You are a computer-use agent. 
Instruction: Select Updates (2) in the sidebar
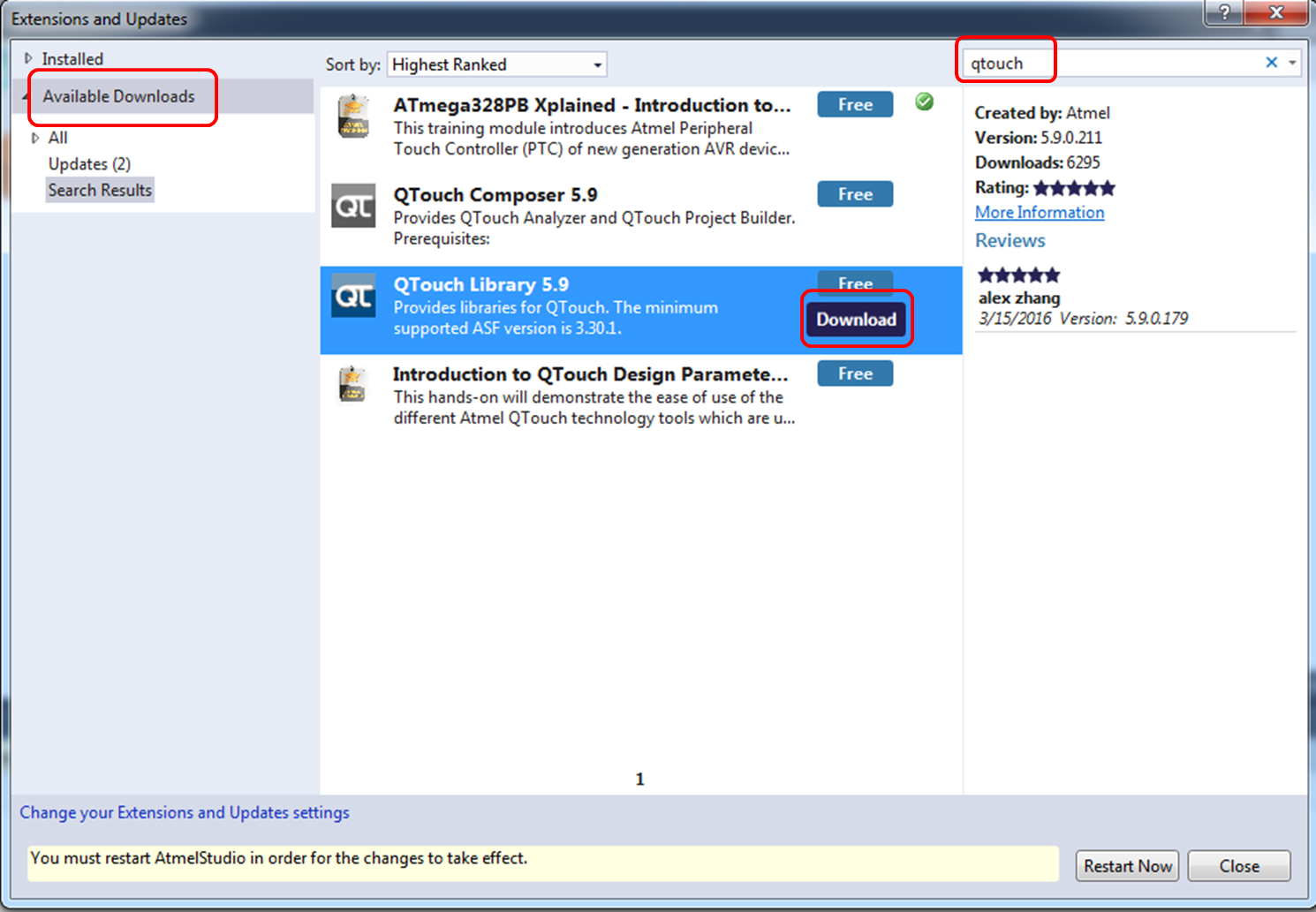(89, 164)
